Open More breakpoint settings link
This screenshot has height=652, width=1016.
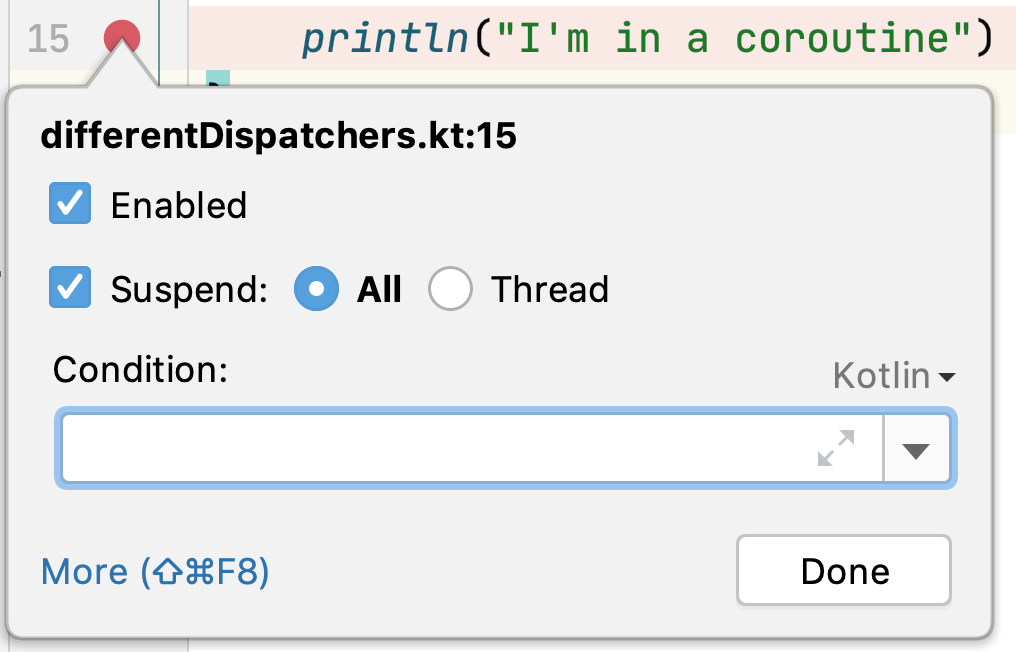pyautogui.click(x=155, y=572)
